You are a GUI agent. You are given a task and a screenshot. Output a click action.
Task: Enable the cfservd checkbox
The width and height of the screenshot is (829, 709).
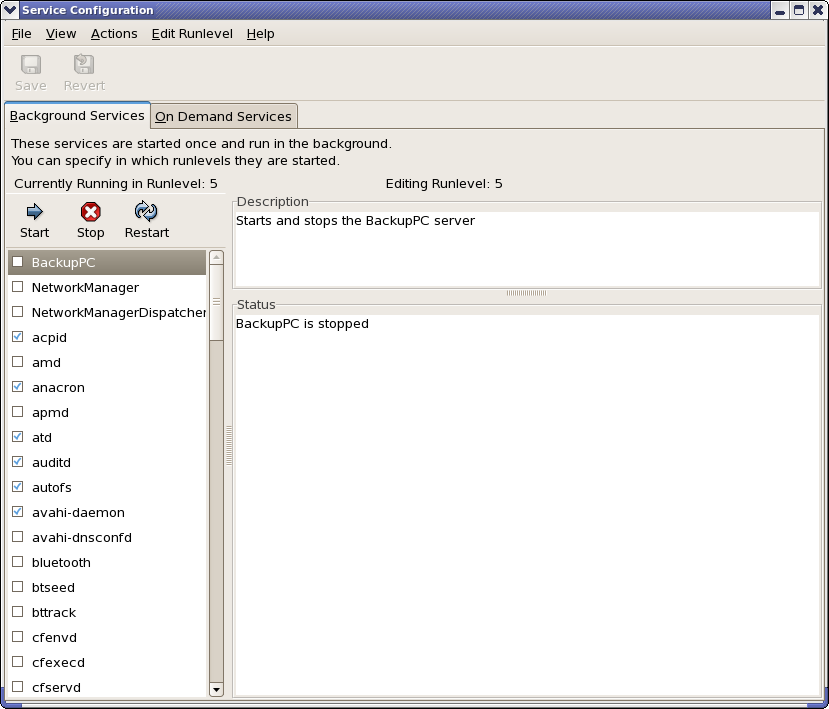(x=17, y=687)
